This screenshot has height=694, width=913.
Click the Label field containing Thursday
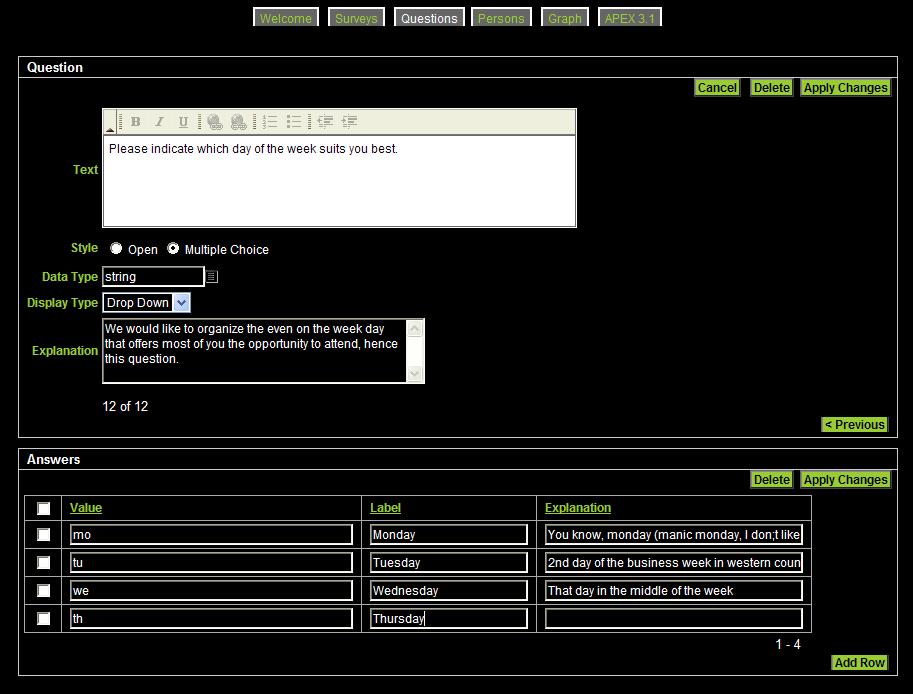pyautogui.click(x=449, y=618)
